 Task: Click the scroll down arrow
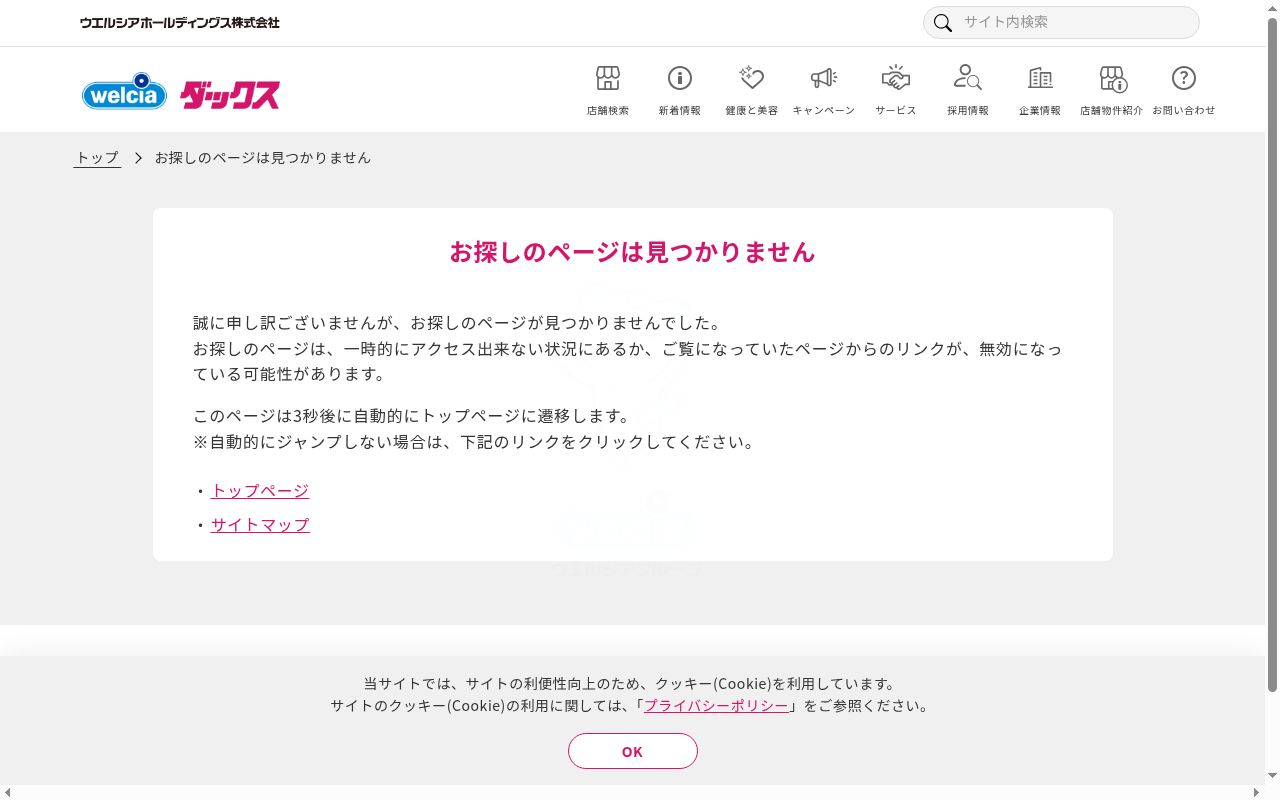[x=1273, y=775]
